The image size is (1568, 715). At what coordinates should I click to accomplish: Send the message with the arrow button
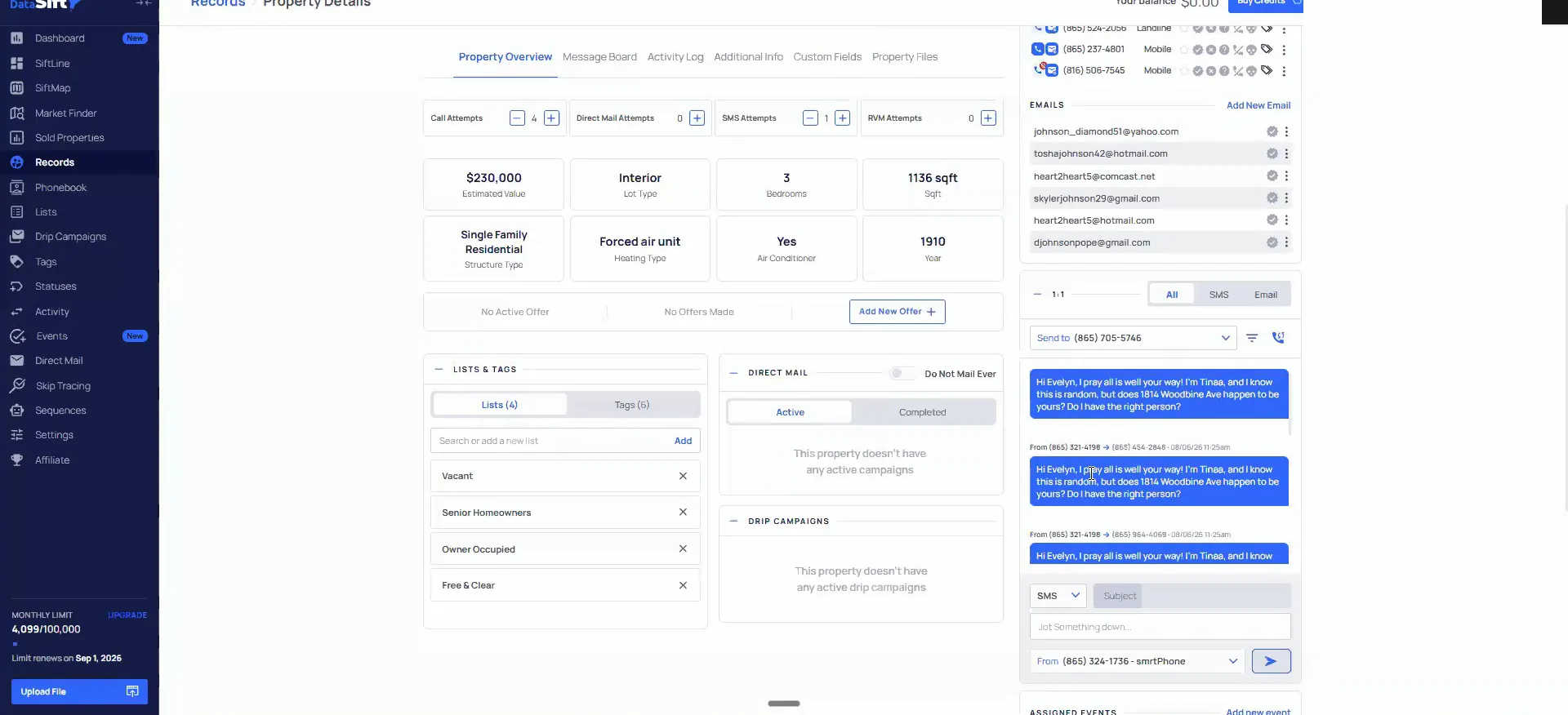(x=1271, y=661)
